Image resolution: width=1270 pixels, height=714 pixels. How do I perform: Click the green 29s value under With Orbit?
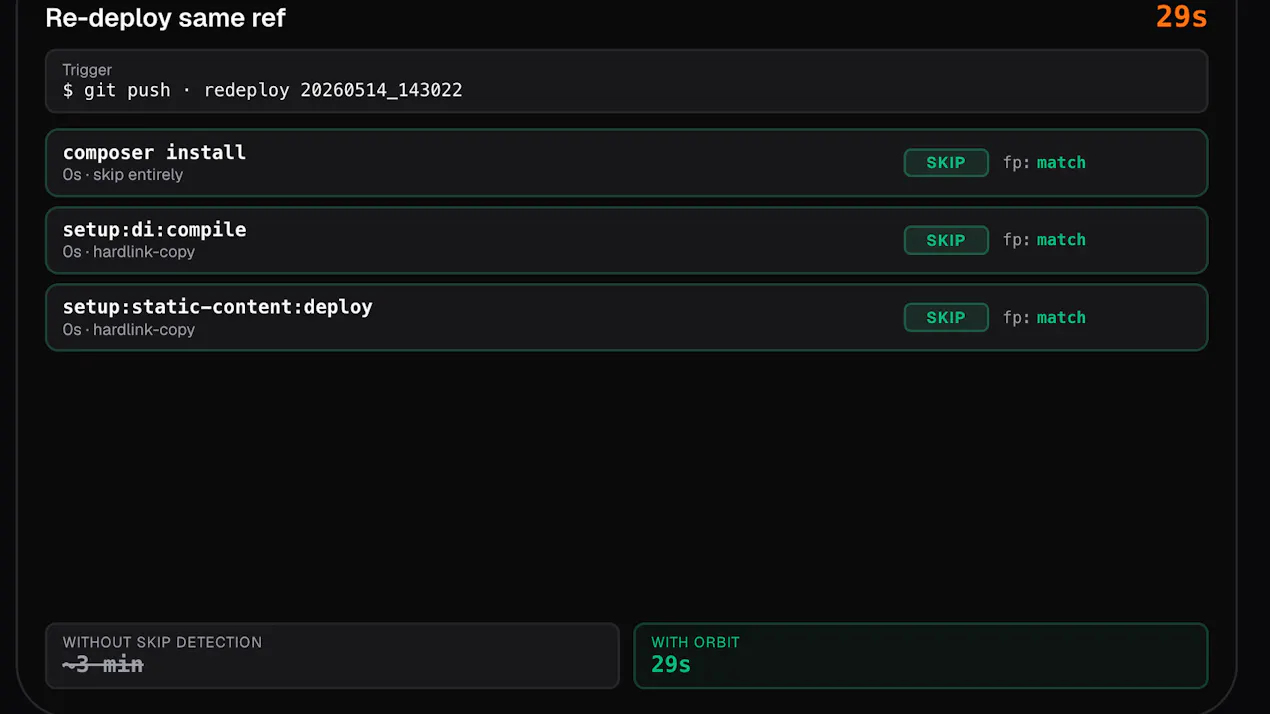pos(671,664)
